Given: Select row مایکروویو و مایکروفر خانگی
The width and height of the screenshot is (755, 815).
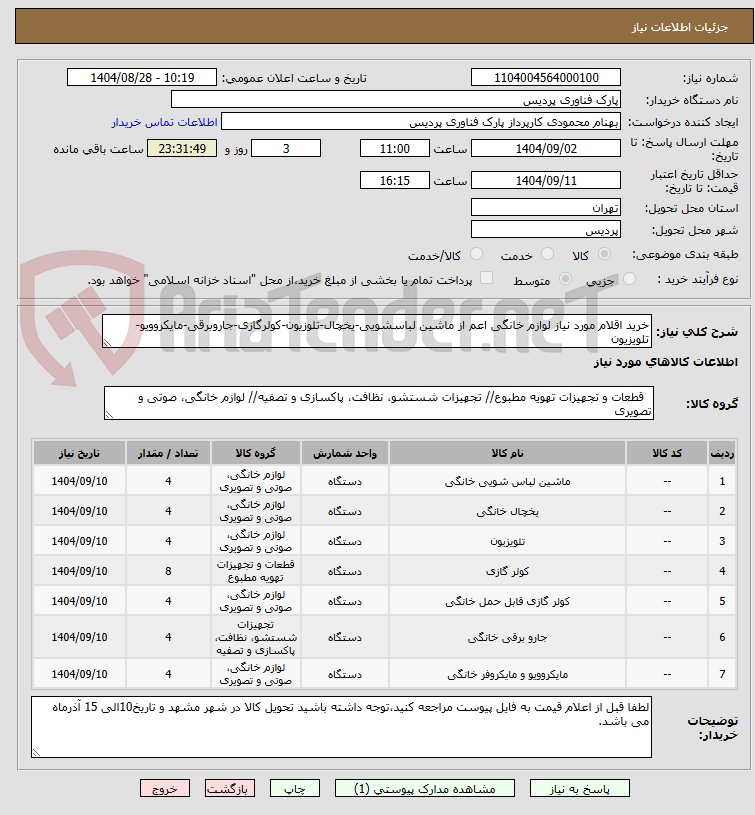Looking at the screenshot, I should [385, 674].
